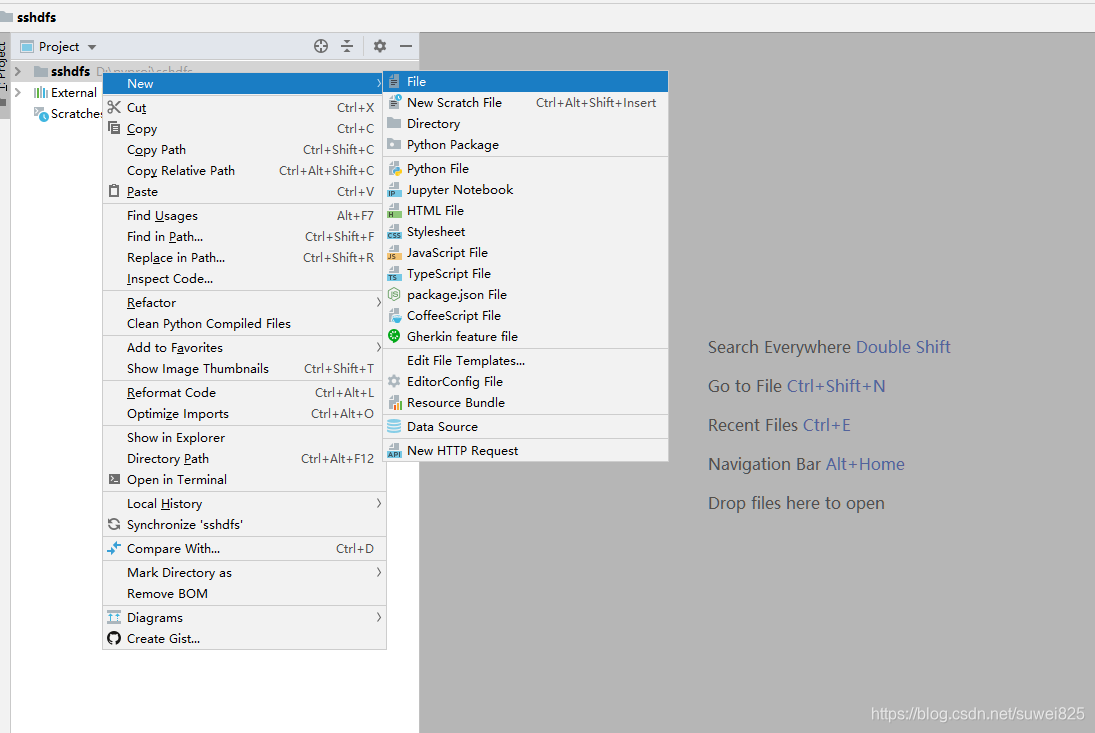Open Project panel settings gear
The width and height of the screenshot is (1095, 733).
(x=379, y=46)
